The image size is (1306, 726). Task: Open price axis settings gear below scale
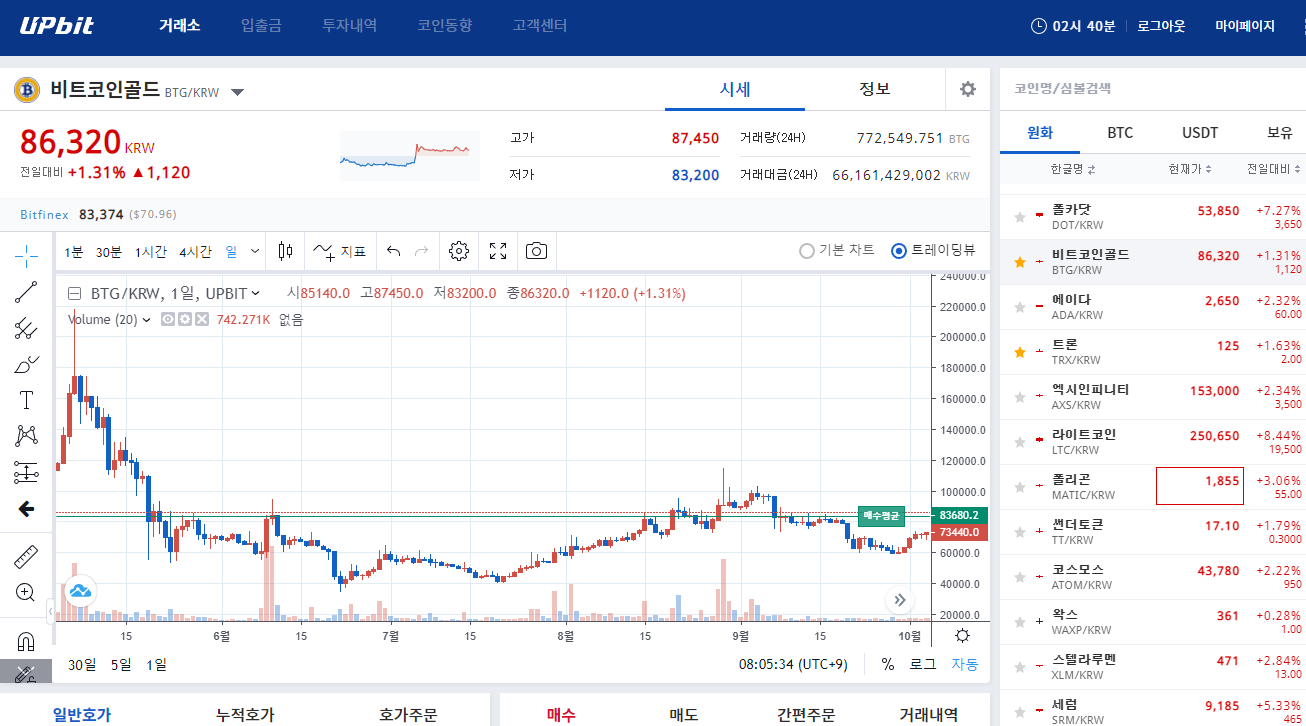[962, 636]
